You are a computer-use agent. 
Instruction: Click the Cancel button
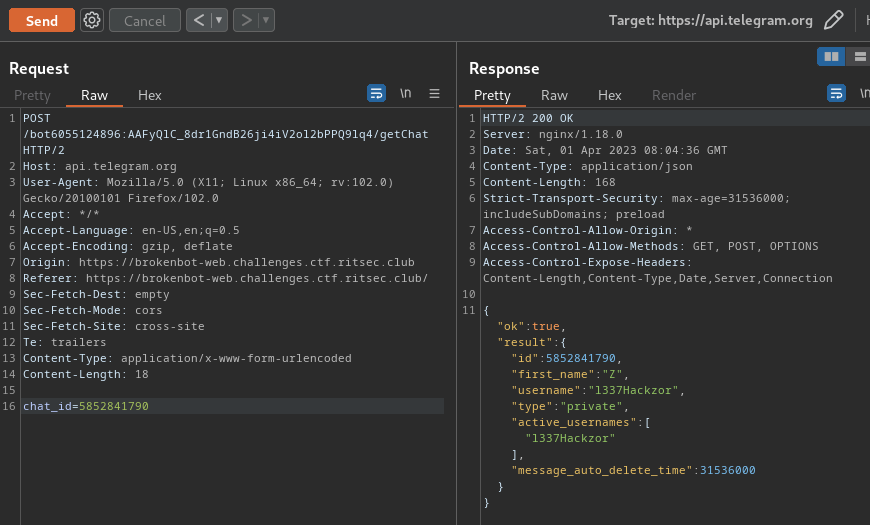click(x=145, y=21)
